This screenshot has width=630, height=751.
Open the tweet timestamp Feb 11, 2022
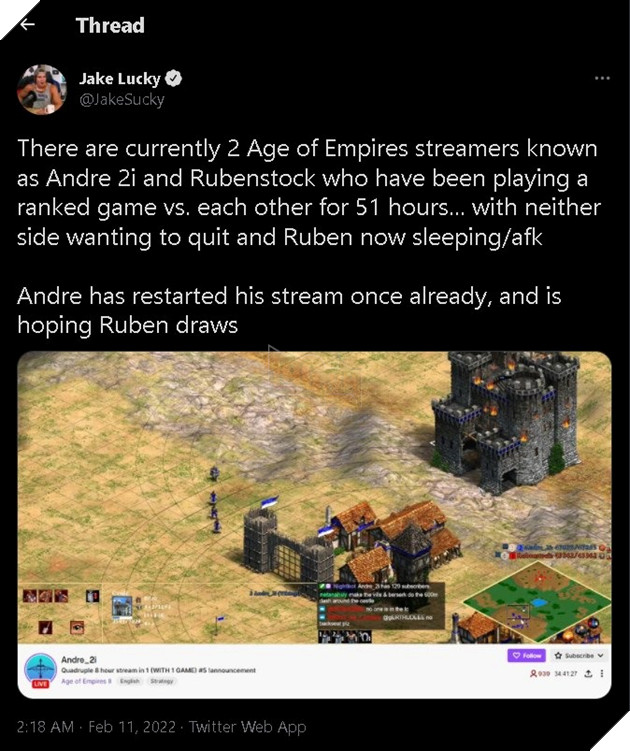pos(96,727)
